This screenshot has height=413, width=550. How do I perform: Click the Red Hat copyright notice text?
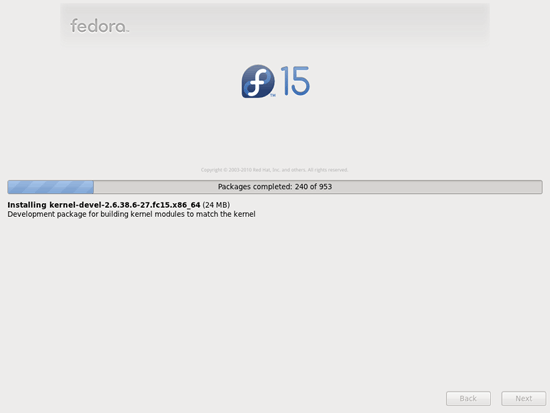tap(274, 170)
